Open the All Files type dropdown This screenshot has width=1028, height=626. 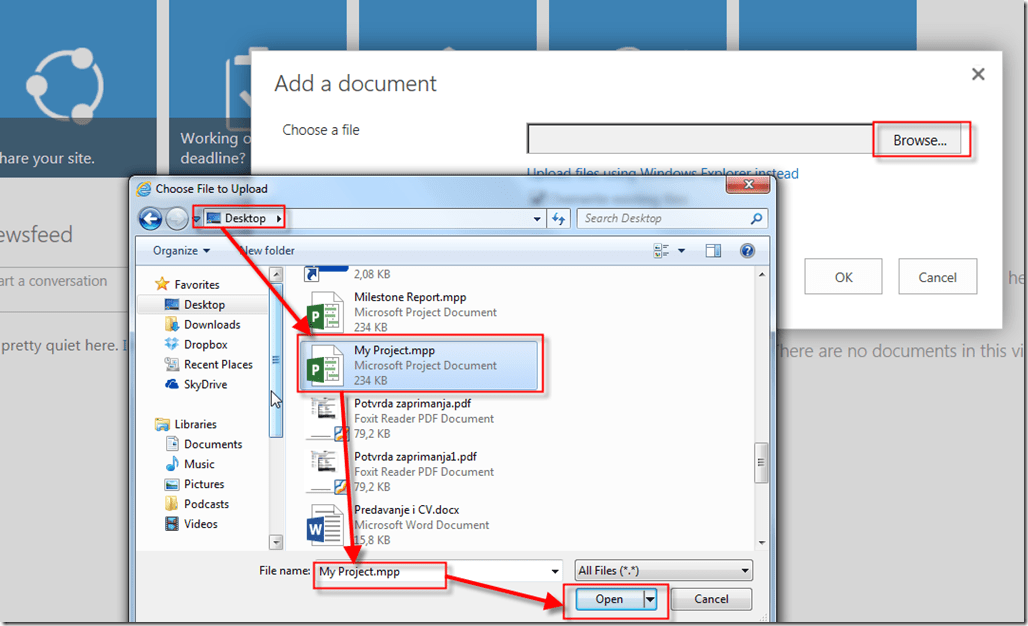[663, 571]
